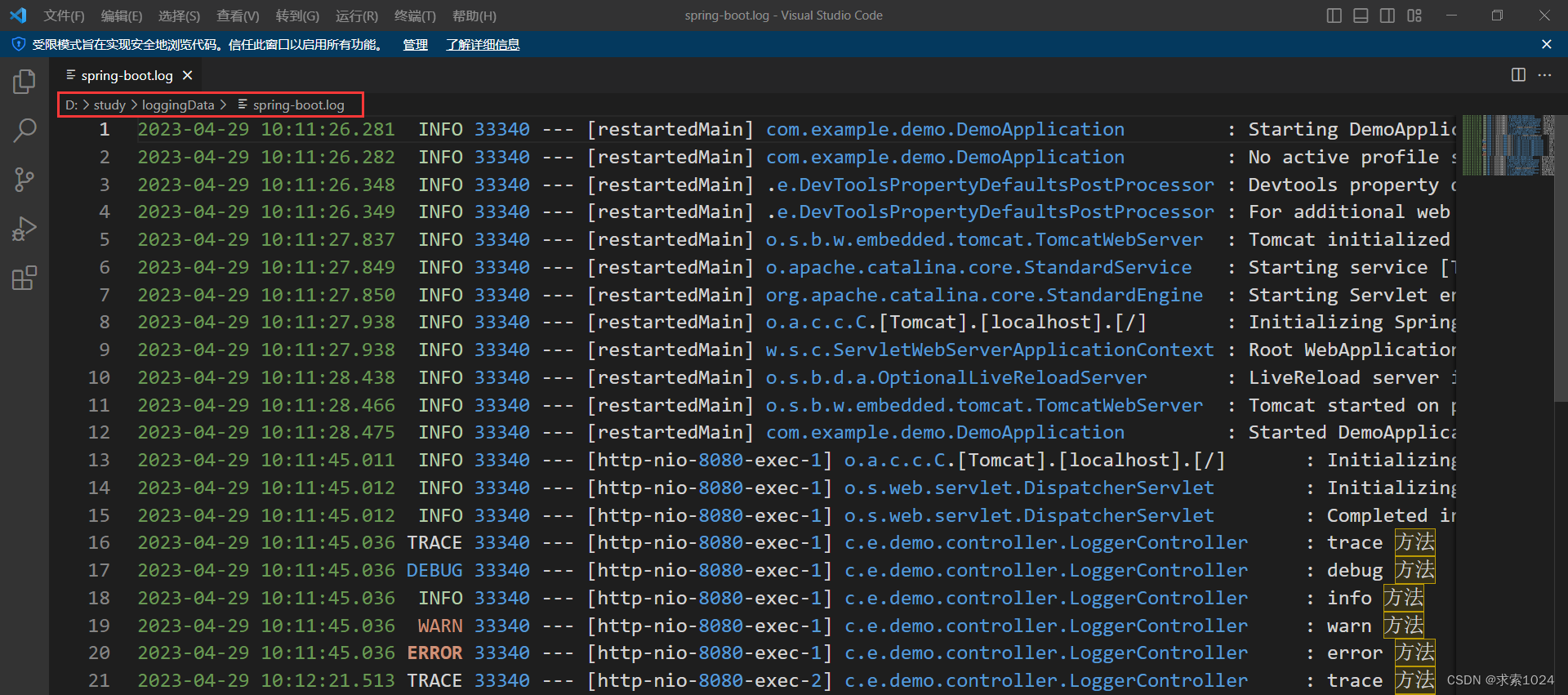Image resolution: width=1568 pixels, height=695 pixels.
Task: Open the 终端(T) menu
Action: (x=415, y=16)
